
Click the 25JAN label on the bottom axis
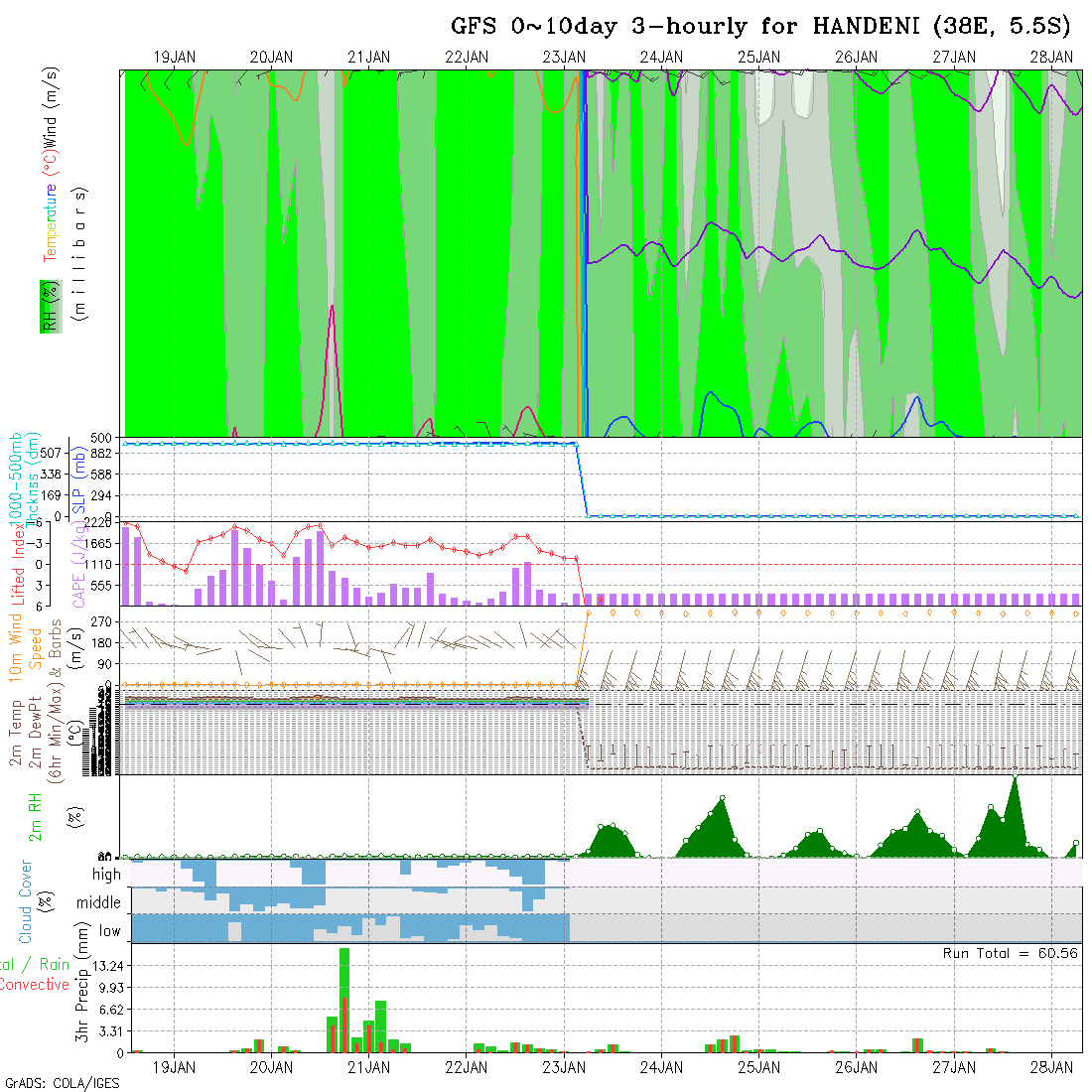click(x=759, y=1067)
